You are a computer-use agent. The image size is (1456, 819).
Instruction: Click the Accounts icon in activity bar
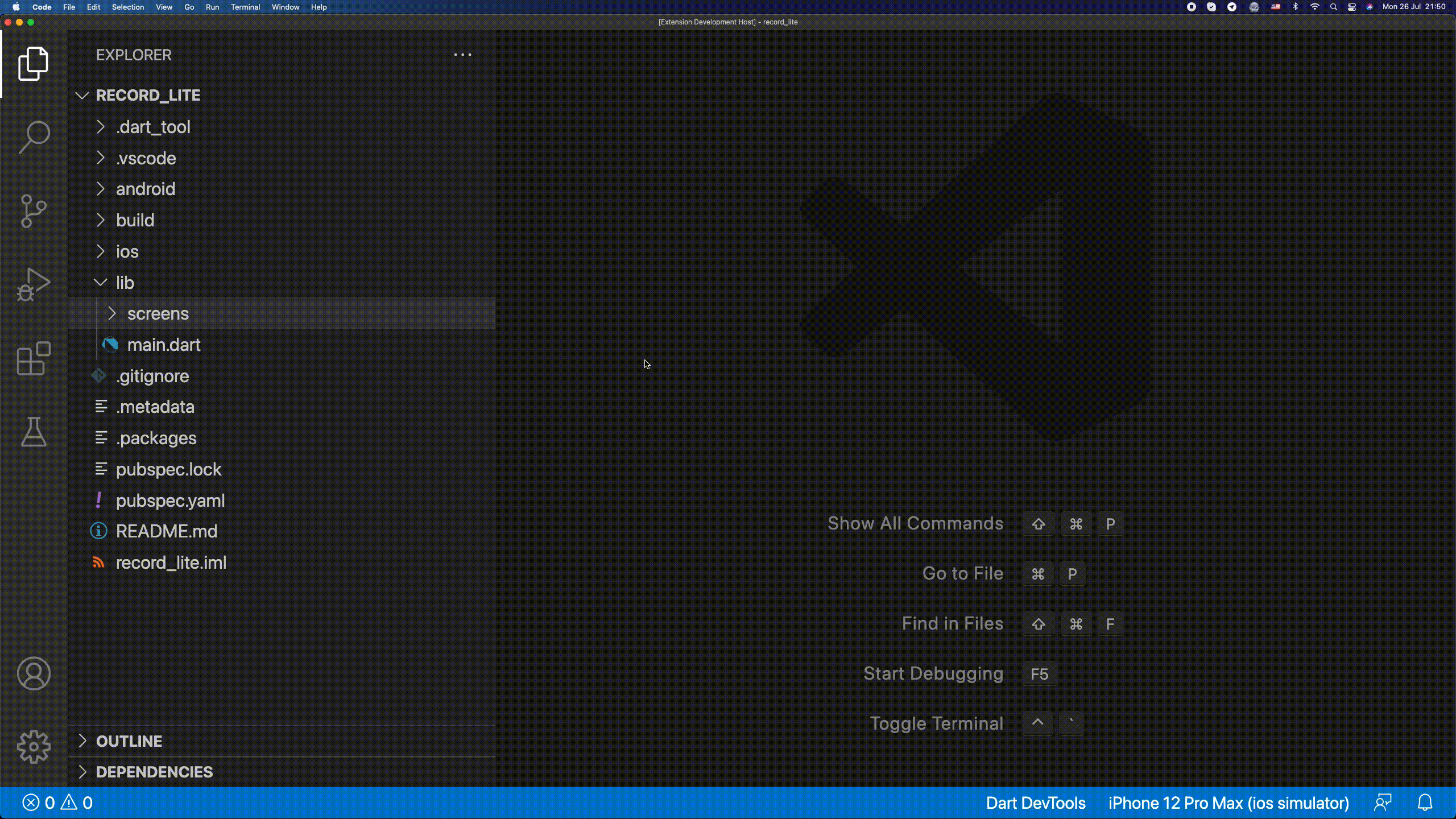[34, 673]
